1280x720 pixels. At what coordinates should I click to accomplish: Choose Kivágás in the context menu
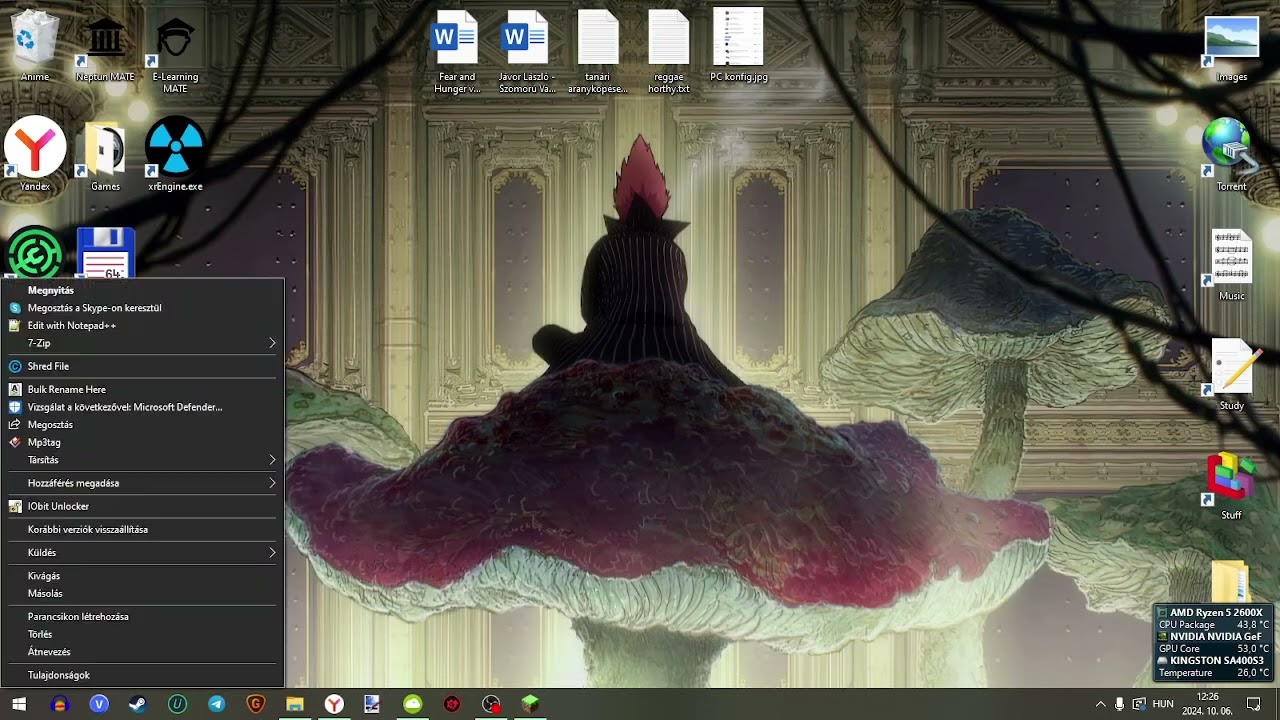tap(142, 576)
